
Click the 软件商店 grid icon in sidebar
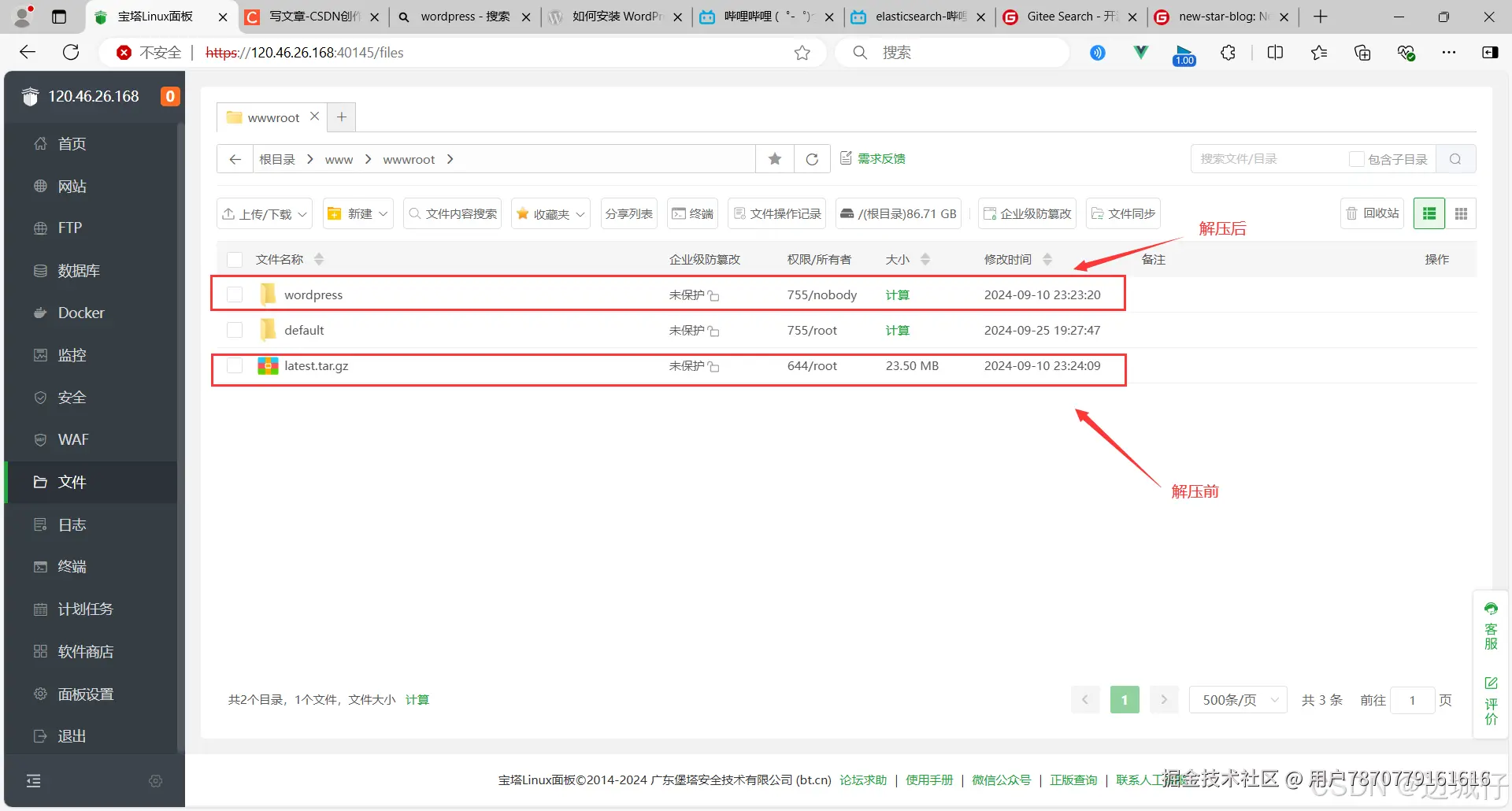pos(40,651)
